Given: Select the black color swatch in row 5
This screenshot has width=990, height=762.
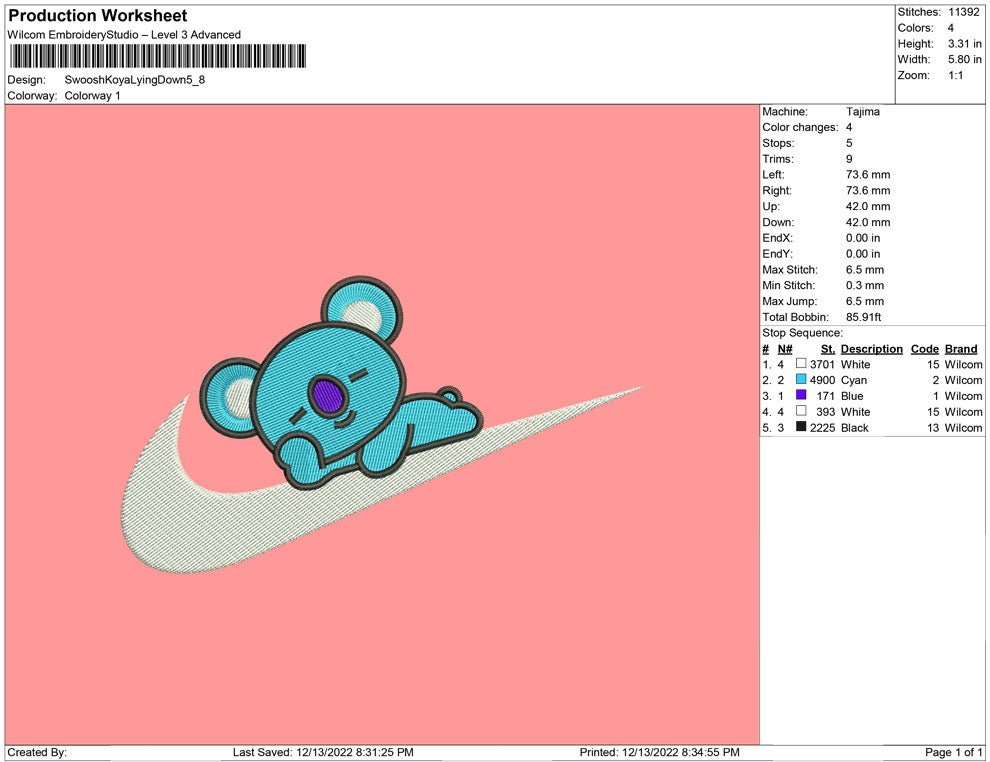Looking at the screenshot, I should pos(801,427).
